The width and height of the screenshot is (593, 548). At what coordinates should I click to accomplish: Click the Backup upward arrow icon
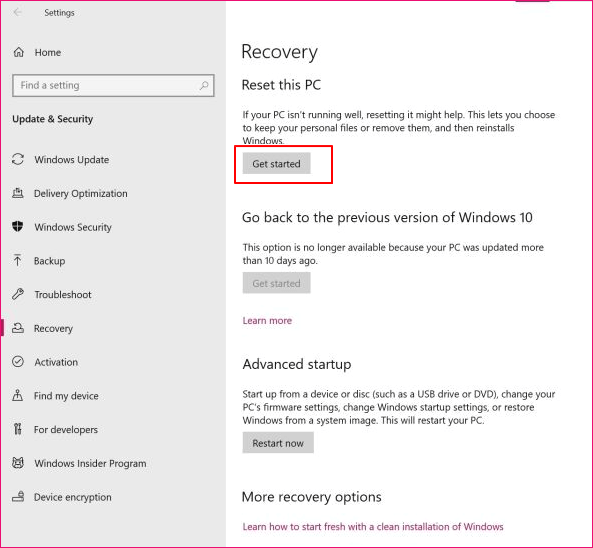tap(17, 260)
